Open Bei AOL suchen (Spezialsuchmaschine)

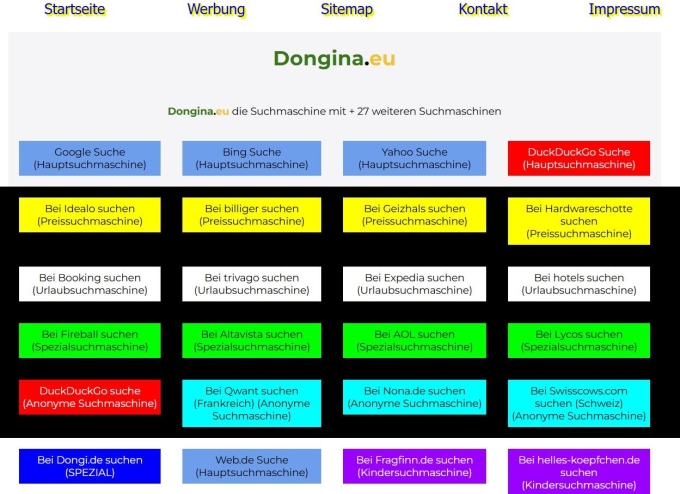tap(414, 340)
